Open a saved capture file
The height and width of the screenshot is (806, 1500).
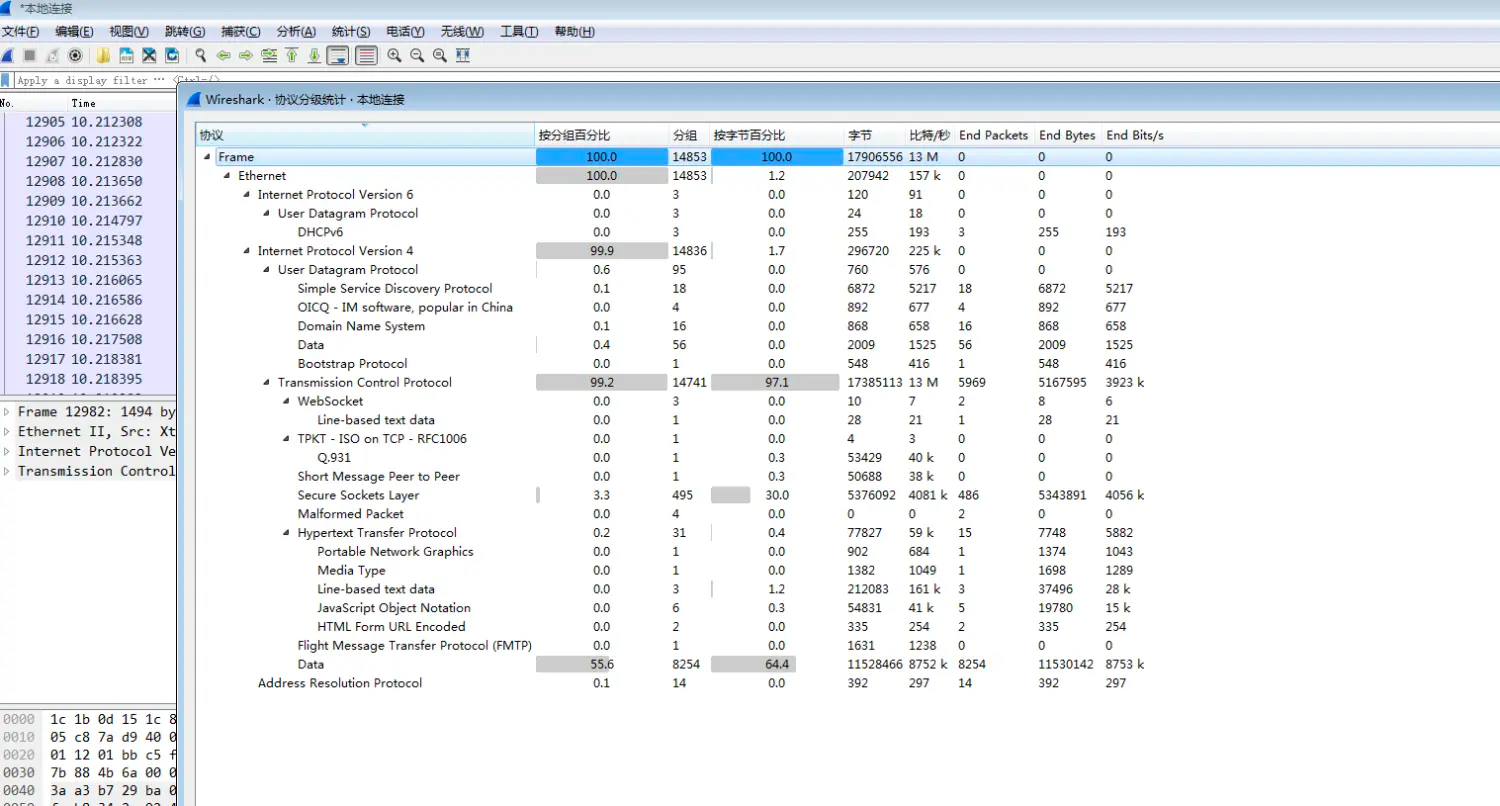coord(103,55)
